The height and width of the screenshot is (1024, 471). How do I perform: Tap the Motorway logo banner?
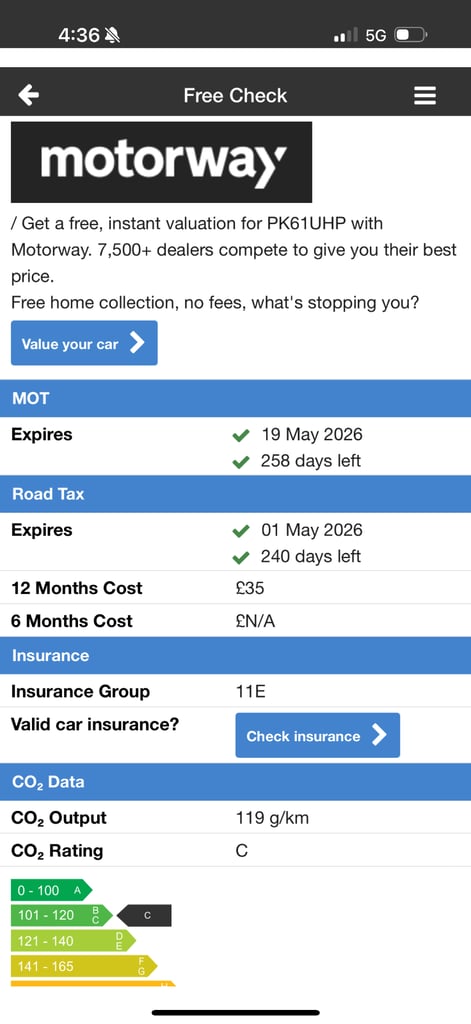point(161,162)
